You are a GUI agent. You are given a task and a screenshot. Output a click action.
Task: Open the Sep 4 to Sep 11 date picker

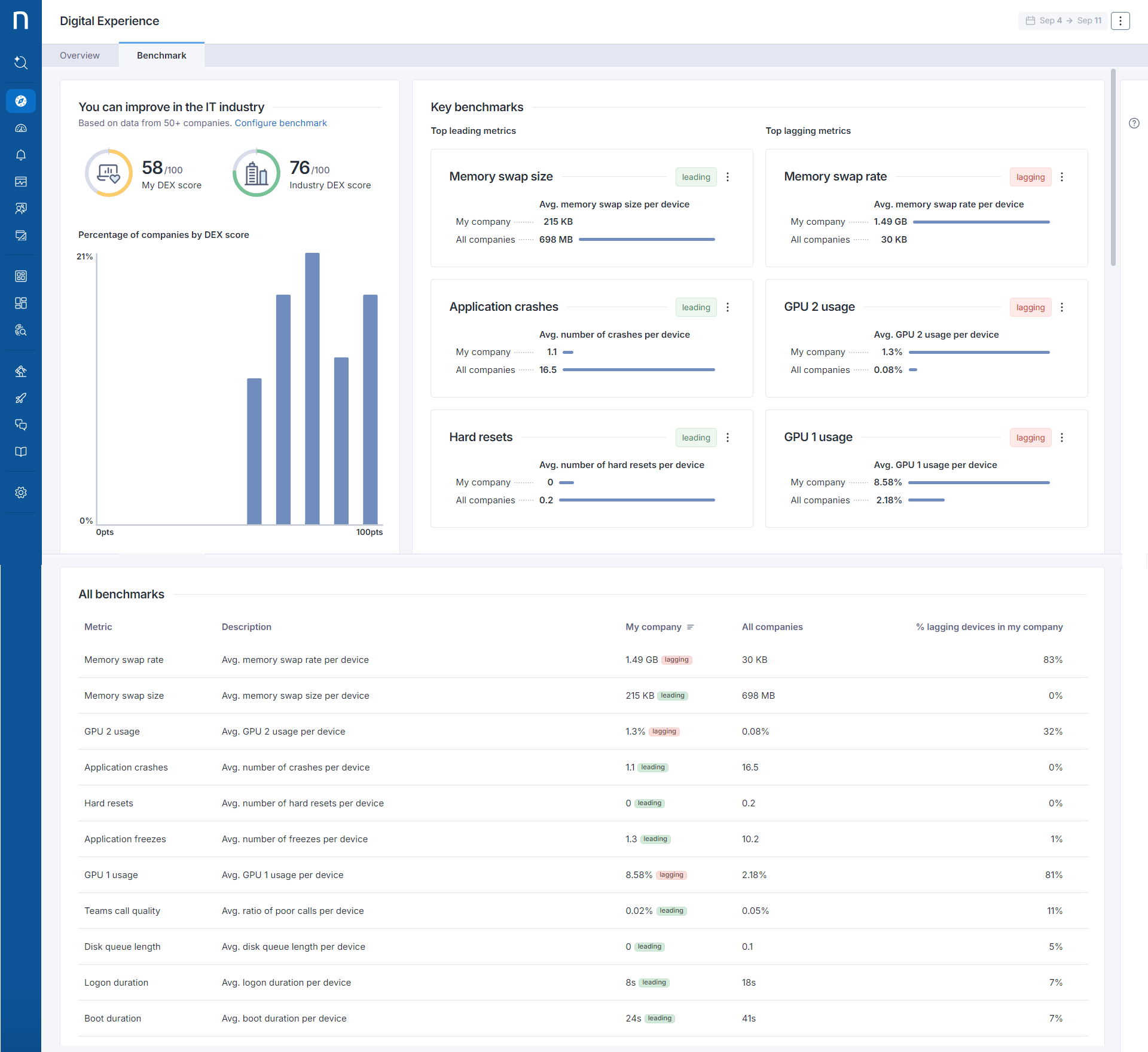tap(1063, 21)
